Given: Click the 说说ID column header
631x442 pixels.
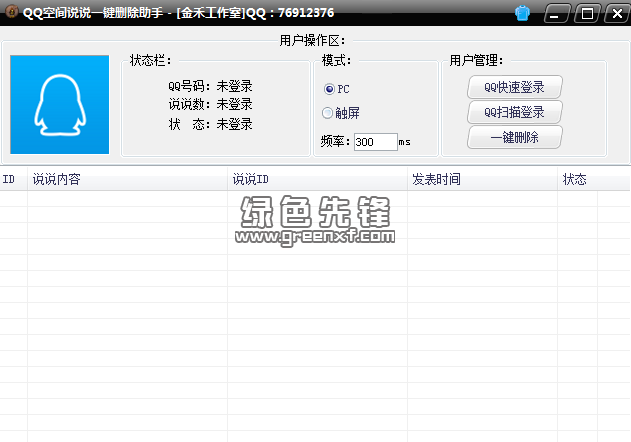Looking at the screenshot, I should click(x=318, y=179).
